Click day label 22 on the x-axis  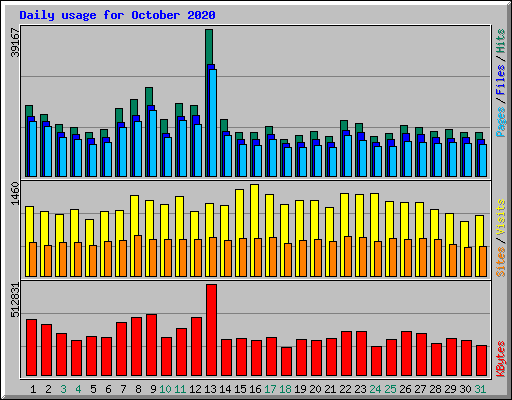[x=345, y=389]
